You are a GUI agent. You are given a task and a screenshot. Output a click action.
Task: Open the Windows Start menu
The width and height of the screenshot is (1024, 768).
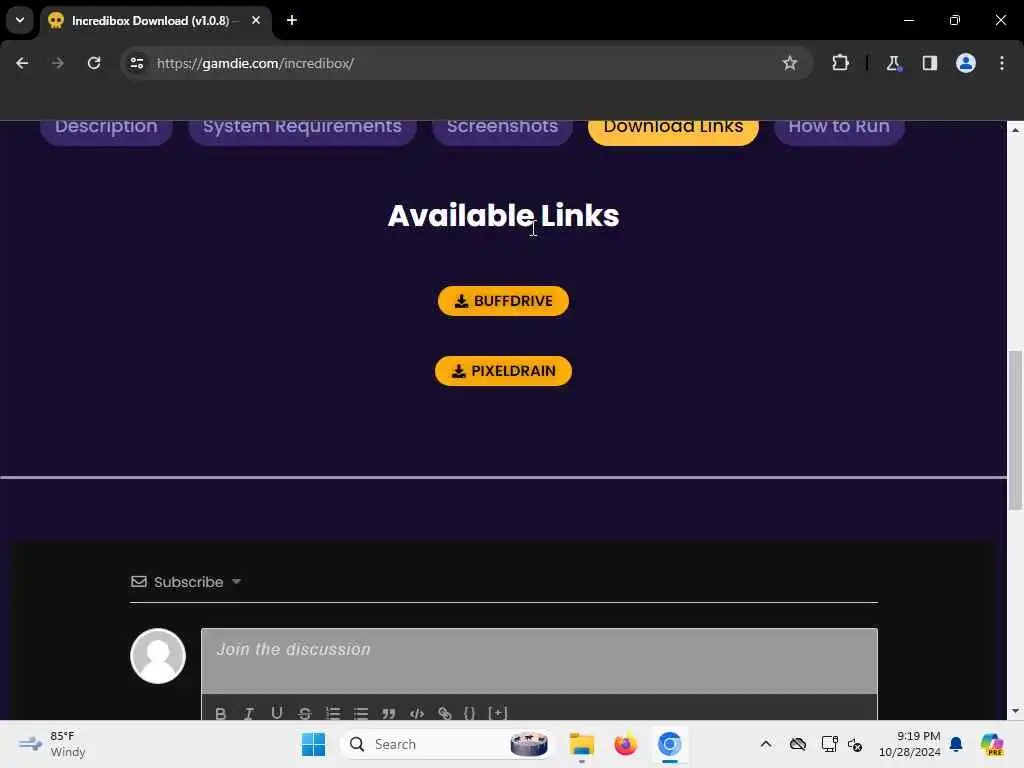point(313,744)
